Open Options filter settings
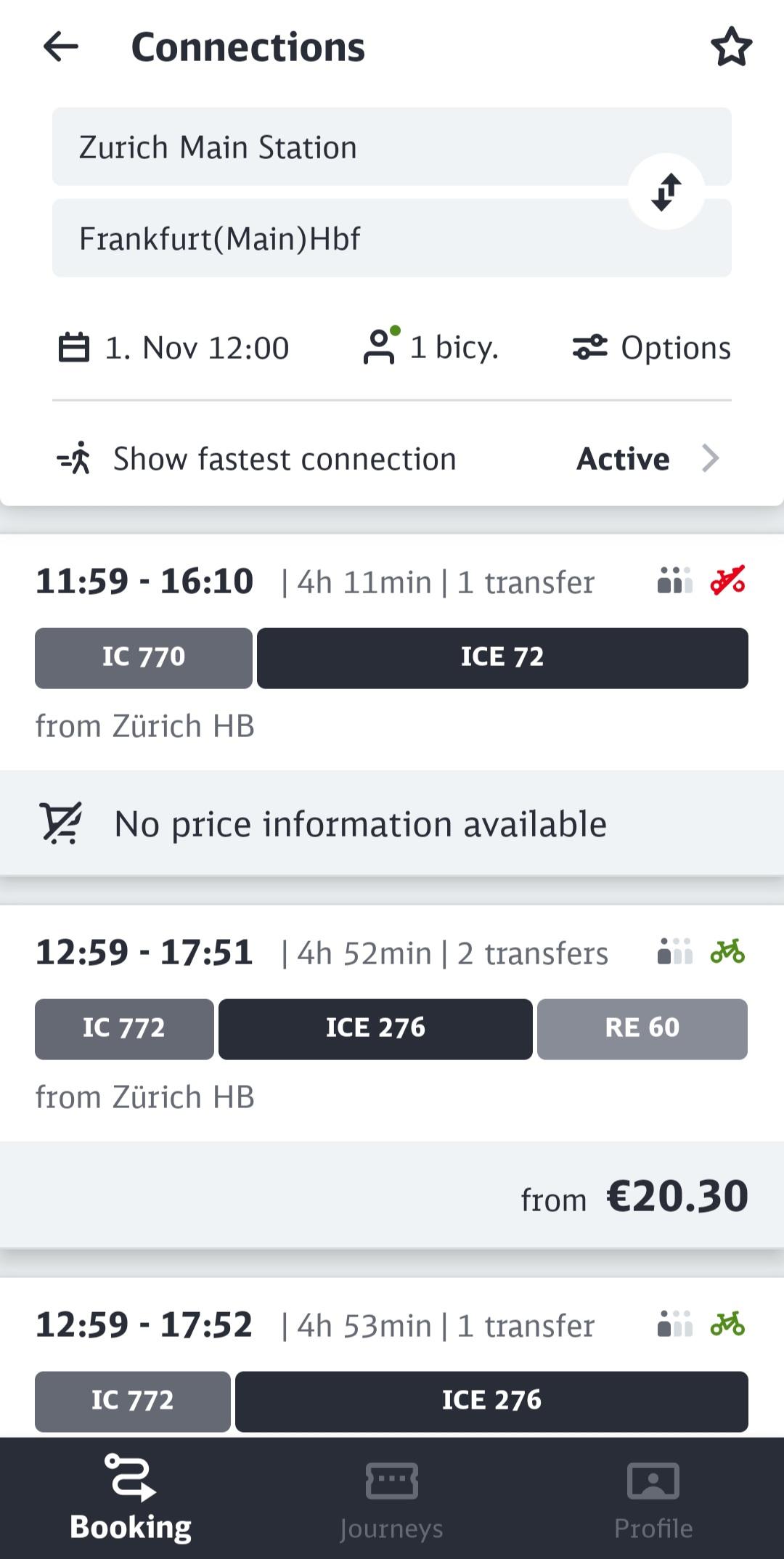This screenshot has width=784, height=1559. [651, 348]
